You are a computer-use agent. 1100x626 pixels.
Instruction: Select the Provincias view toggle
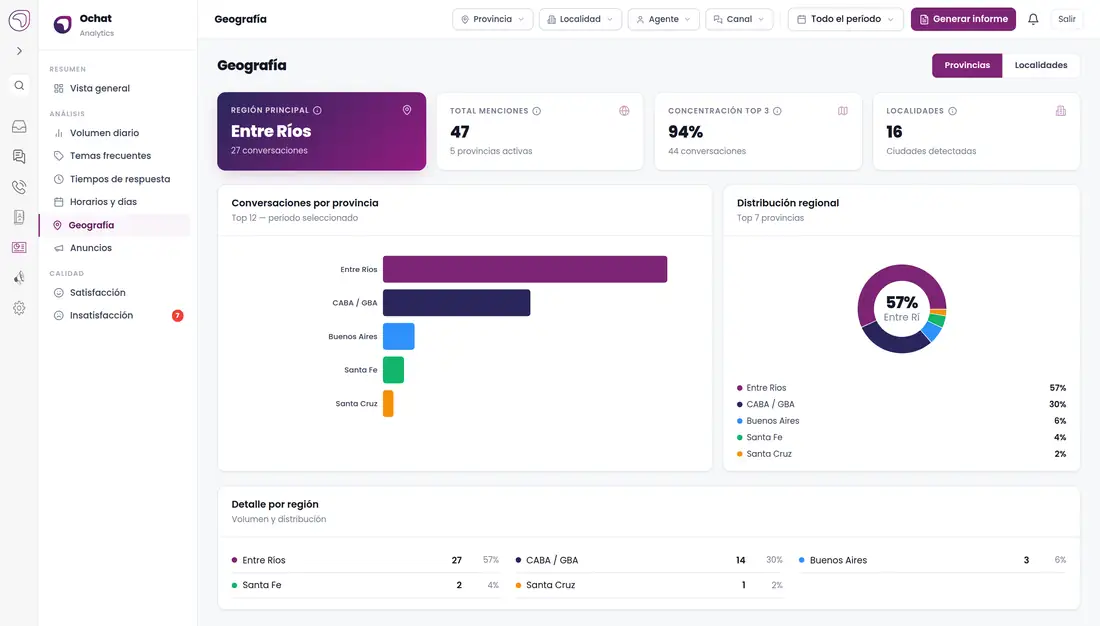pyautogui.click(x=967, y=65)
